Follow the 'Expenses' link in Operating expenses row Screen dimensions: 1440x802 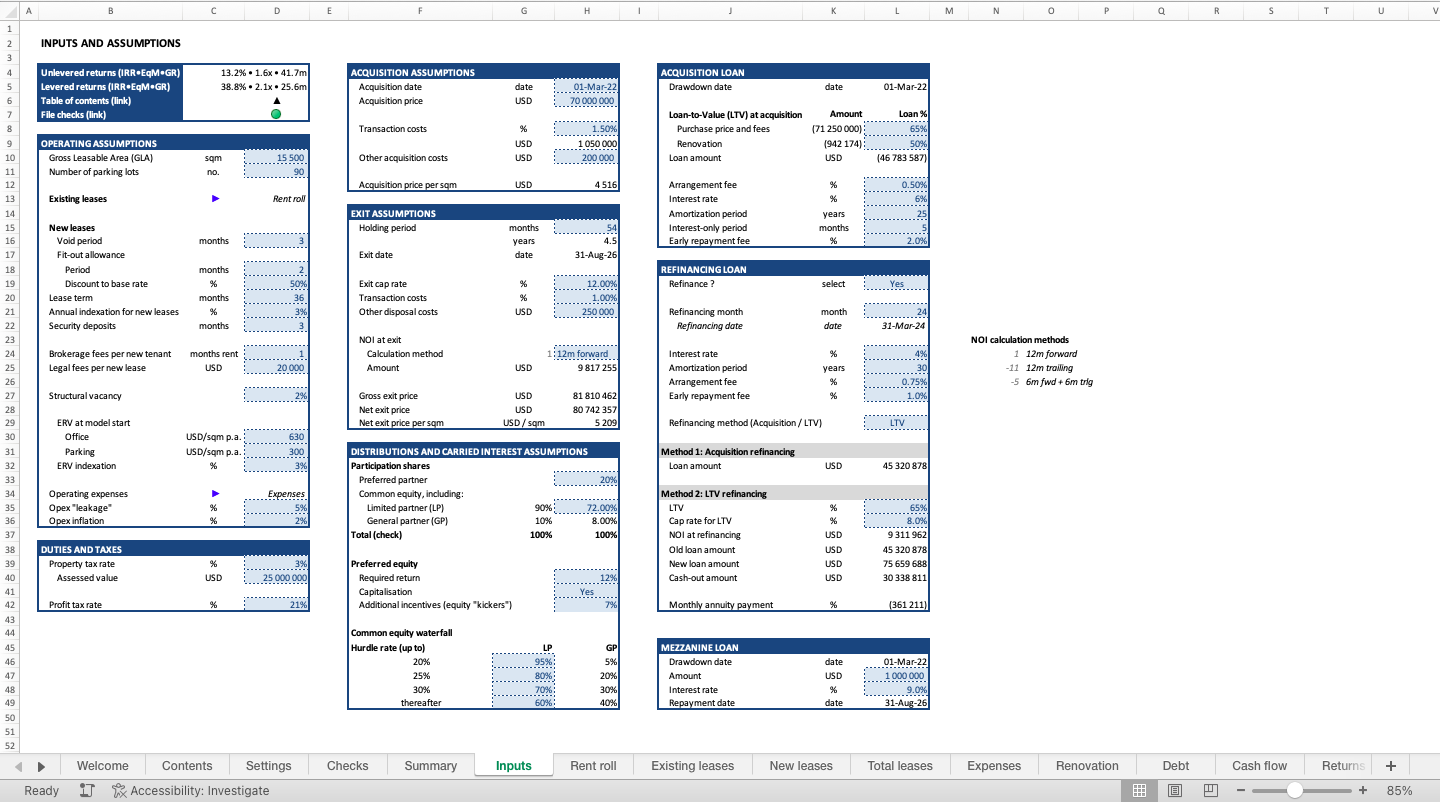click(x=286, y=494)
